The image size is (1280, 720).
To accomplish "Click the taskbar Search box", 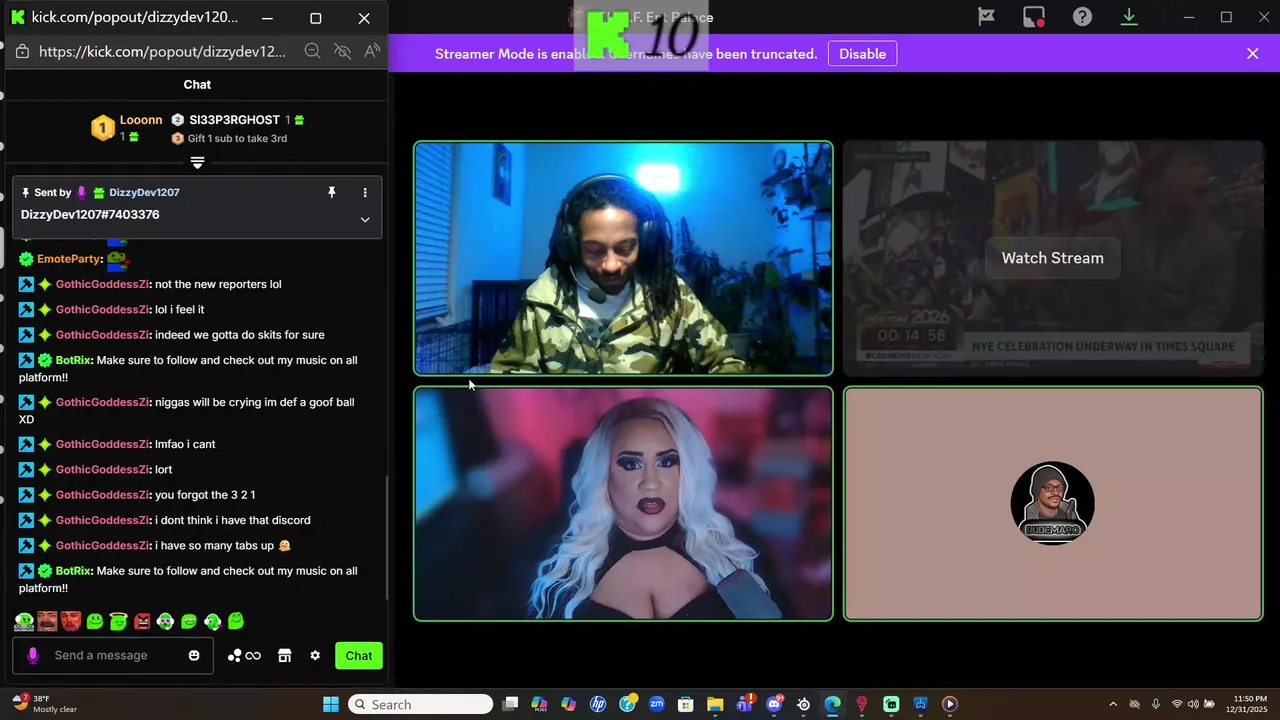I will click(420, 704).
